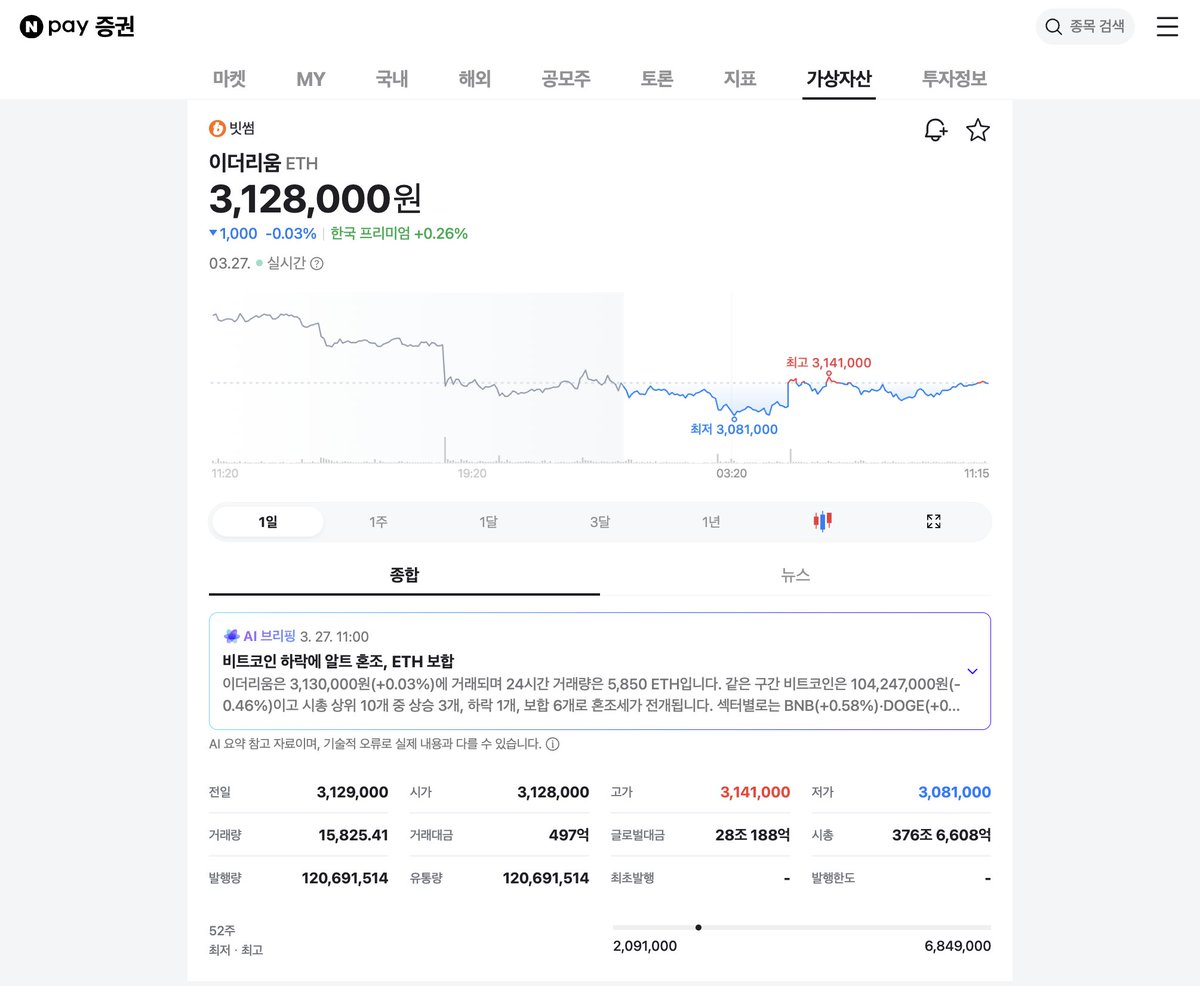1200x986 pixels.
Task: Open the AI 요약 info icon
Action: click(553, 744)
